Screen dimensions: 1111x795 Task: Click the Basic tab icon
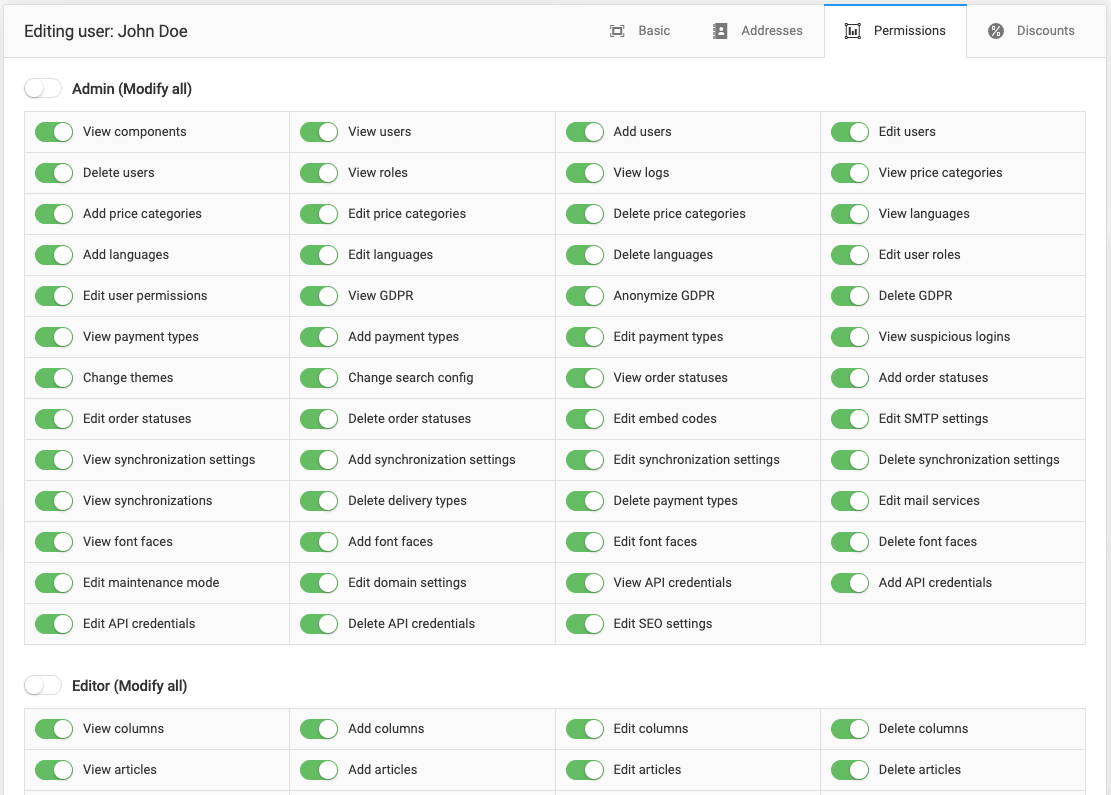point(617,31)
